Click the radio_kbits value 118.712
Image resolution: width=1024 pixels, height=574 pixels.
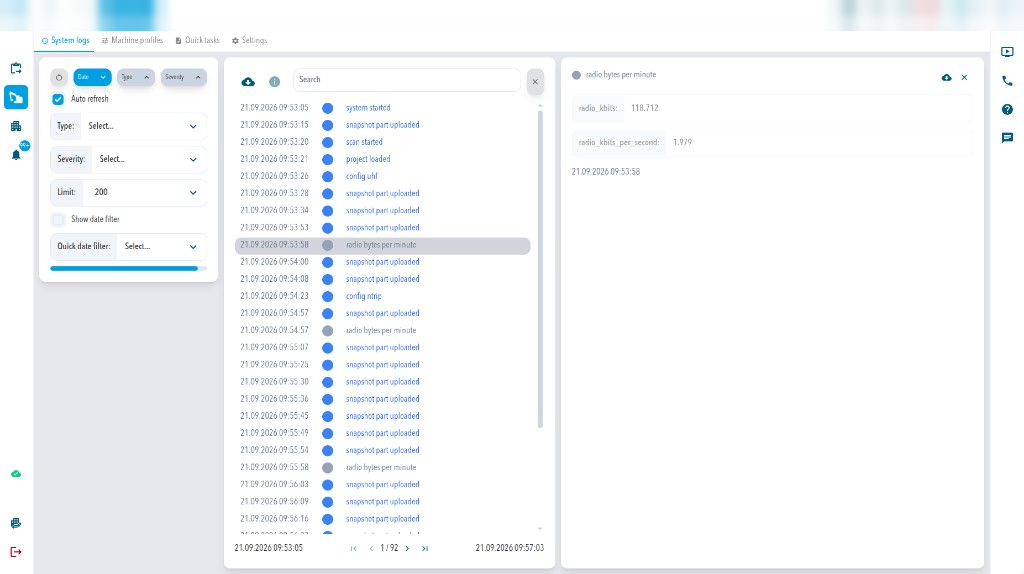[645, 108]
